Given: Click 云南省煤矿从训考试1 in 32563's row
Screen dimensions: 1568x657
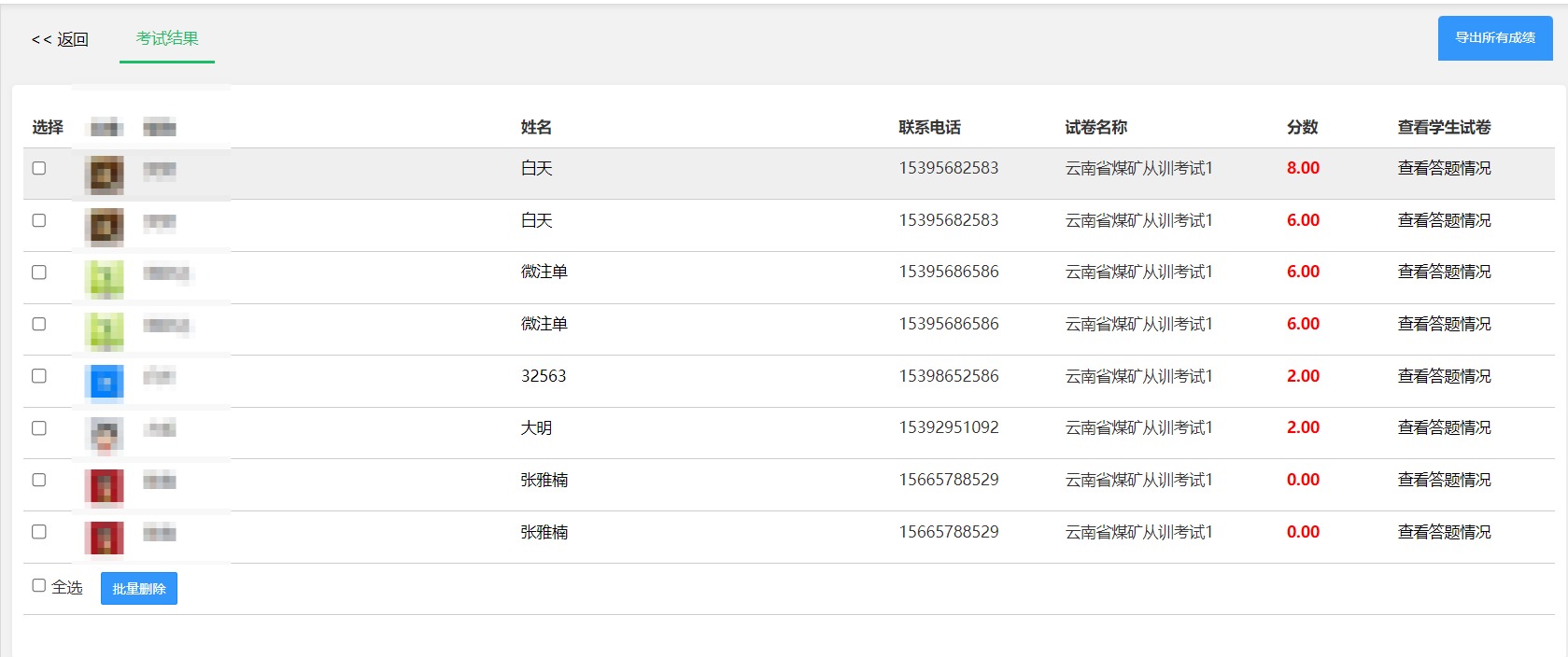Looking at the screenshot, I should pos(1138,376).
